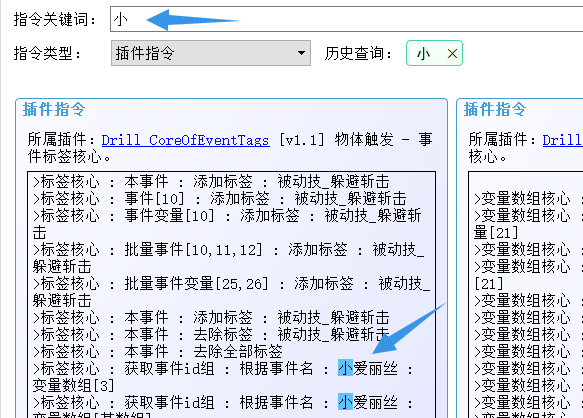Click the 指令关键词 search input field
The width and height of the screenshot is (583, 418).
[x=347, y=19]
